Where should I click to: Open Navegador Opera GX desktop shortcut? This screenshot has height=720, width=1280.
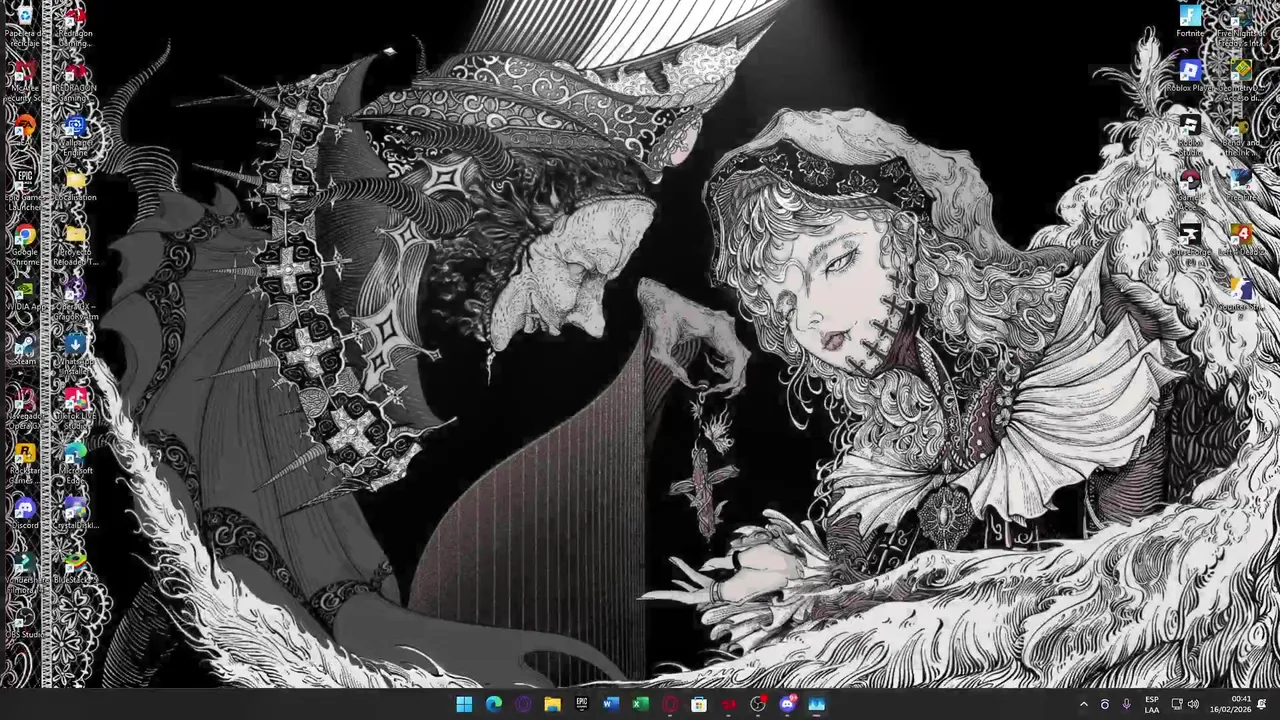click(25, 410)
